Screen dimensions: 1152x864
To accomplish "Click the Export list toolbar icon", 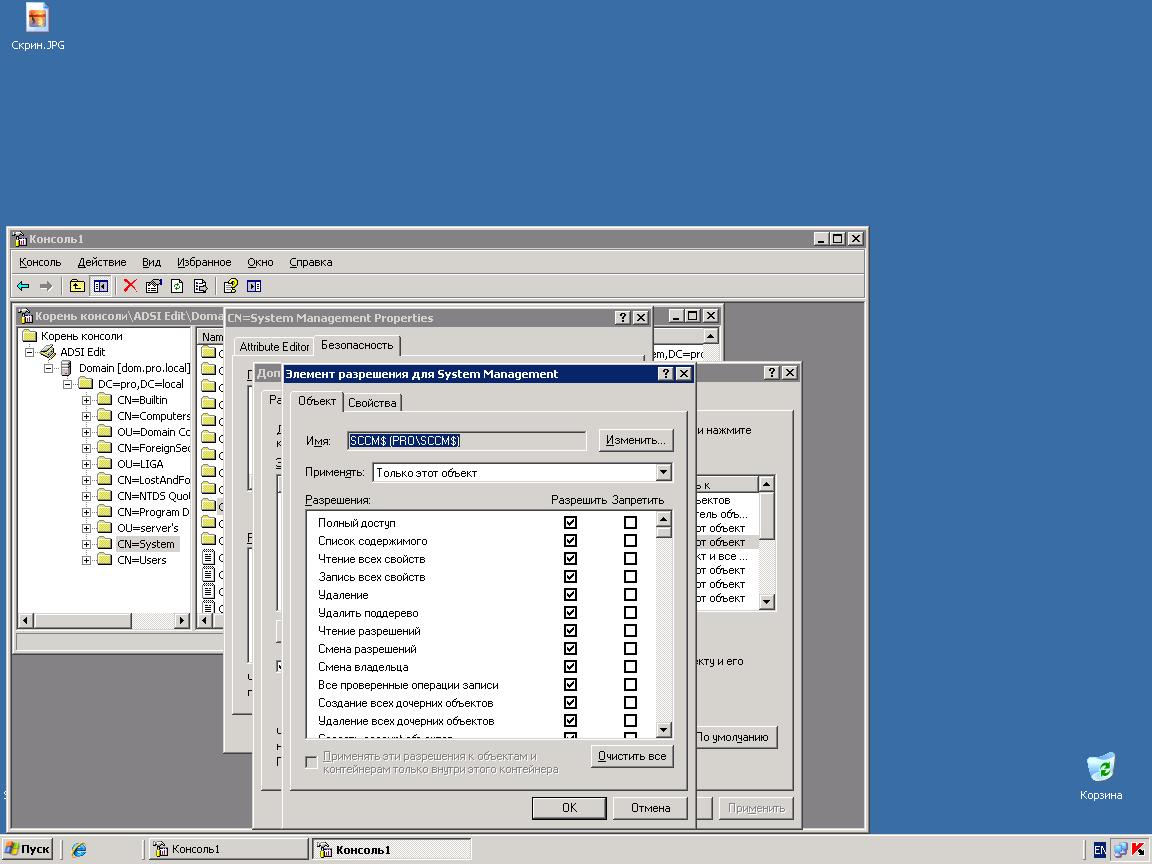I will [x=200, y=286].
